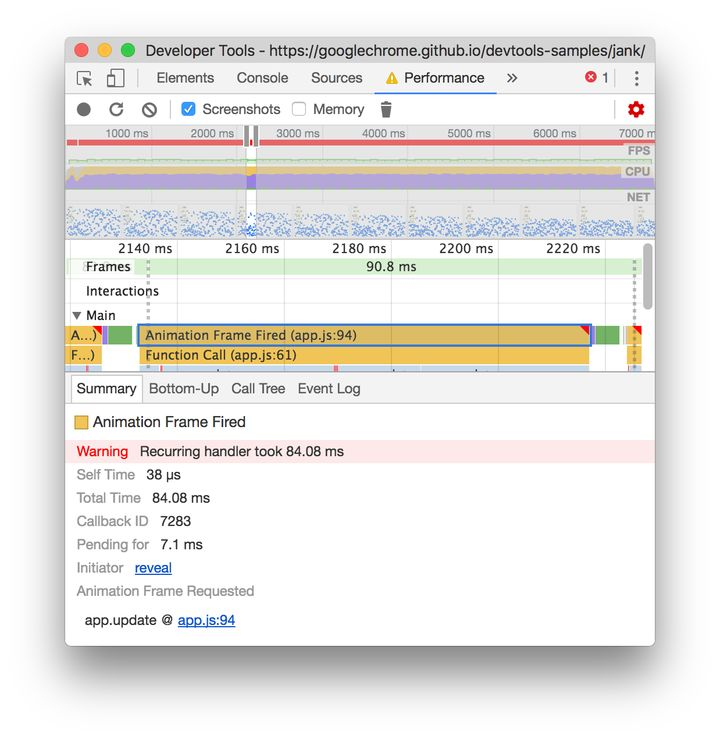The width and height of the screenshot is (720, 739).
Task: Open the DevTools three-dot menu
Action: pos(637,78)
